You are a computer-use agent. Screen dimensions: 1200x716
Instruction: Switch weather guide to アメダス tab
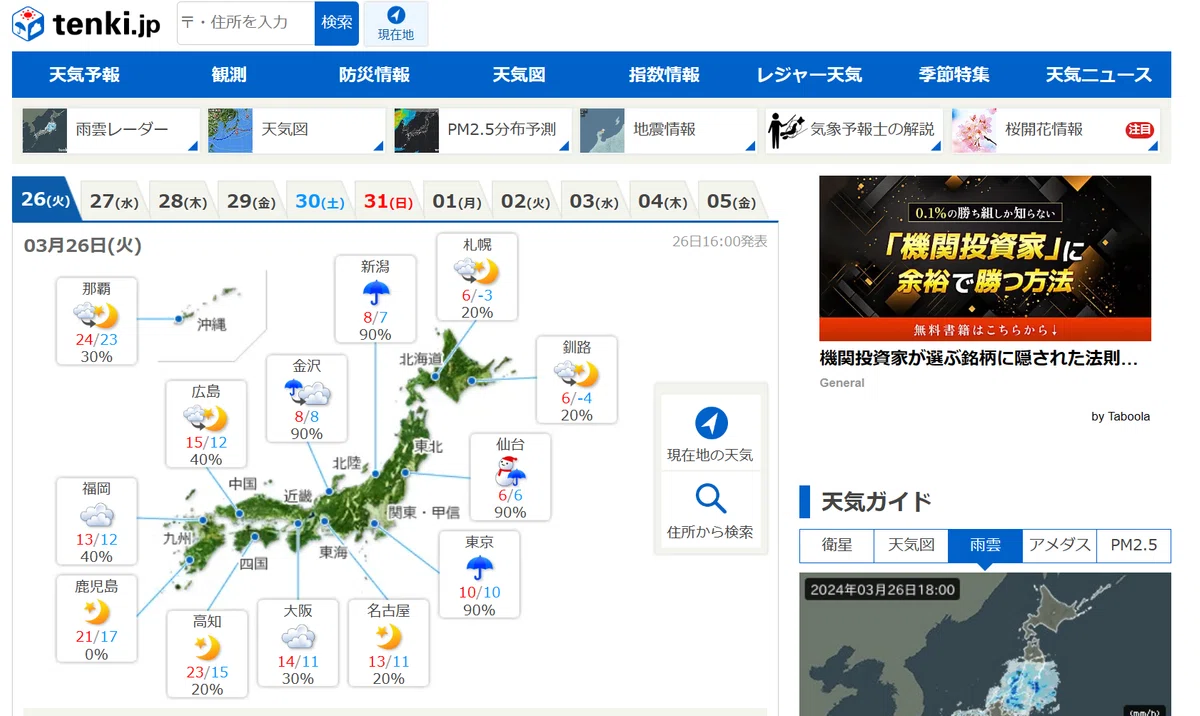coord(1060,545)
